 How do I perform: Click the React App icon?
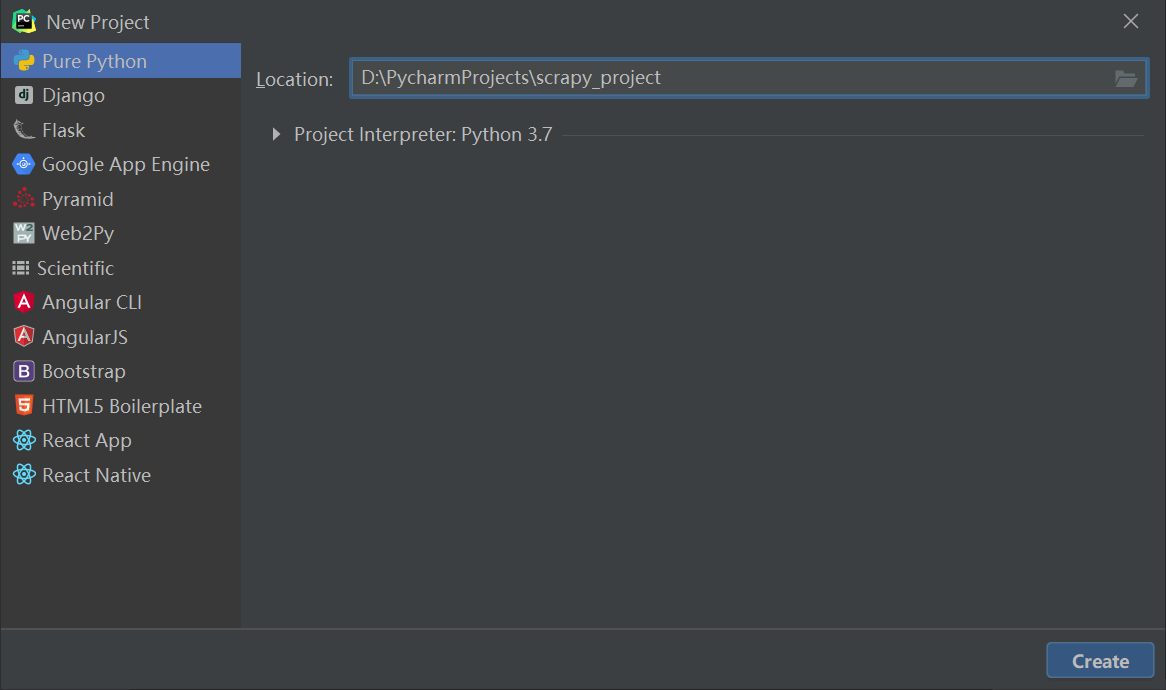(24, 441)
